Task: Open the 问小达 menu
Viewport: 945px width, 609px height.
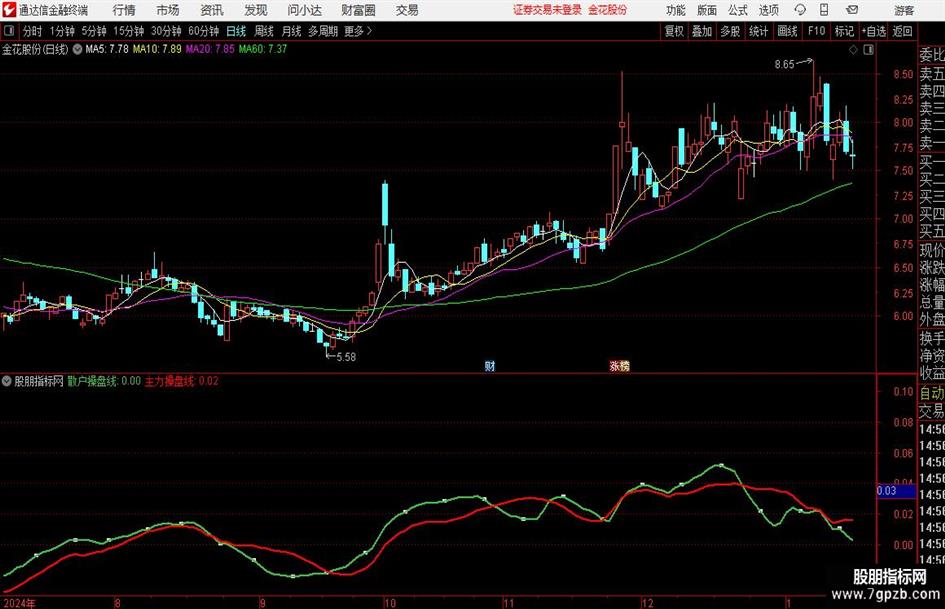Action: pyautogui.click(x=304, y=10)
